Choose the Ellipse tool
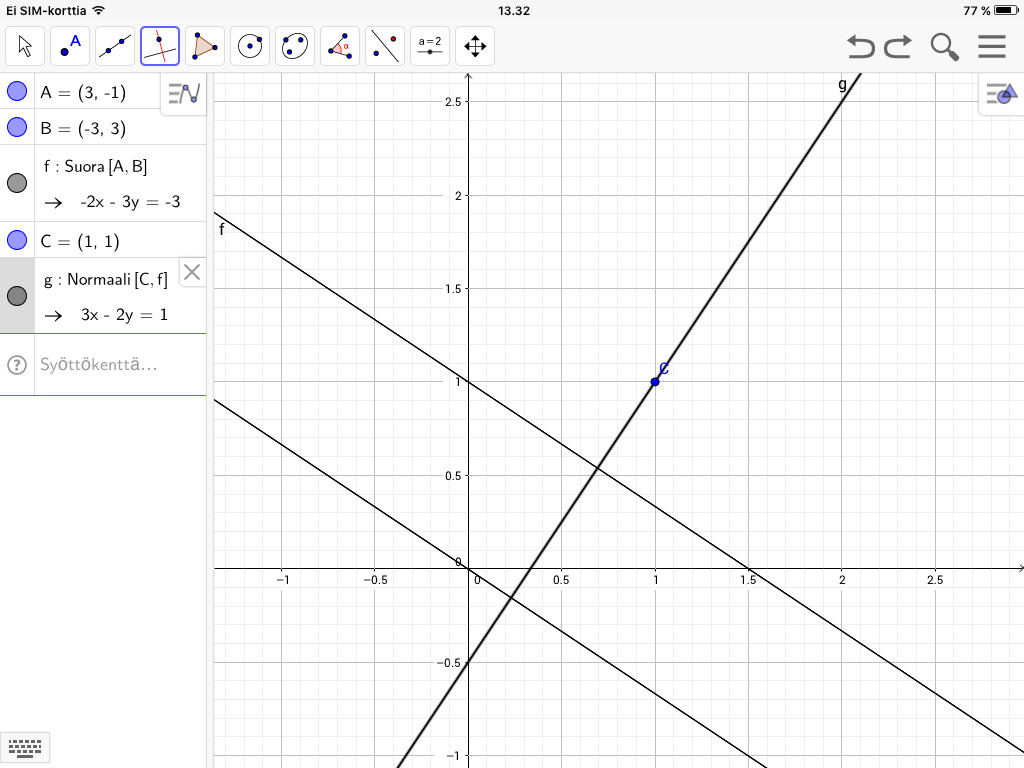Image resolution: width=1024 pixels, height=768 pixels. click(295, 45)
